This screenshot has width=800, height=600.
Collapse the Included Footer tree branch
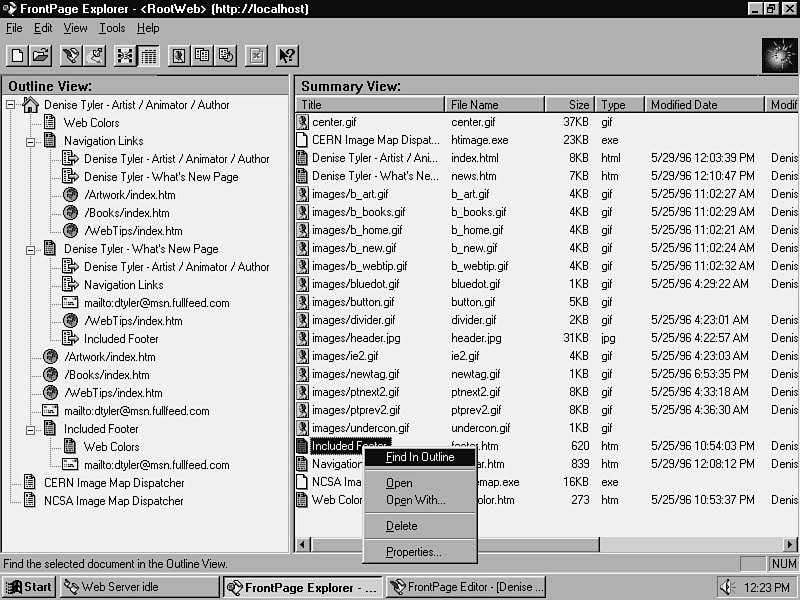31,429
